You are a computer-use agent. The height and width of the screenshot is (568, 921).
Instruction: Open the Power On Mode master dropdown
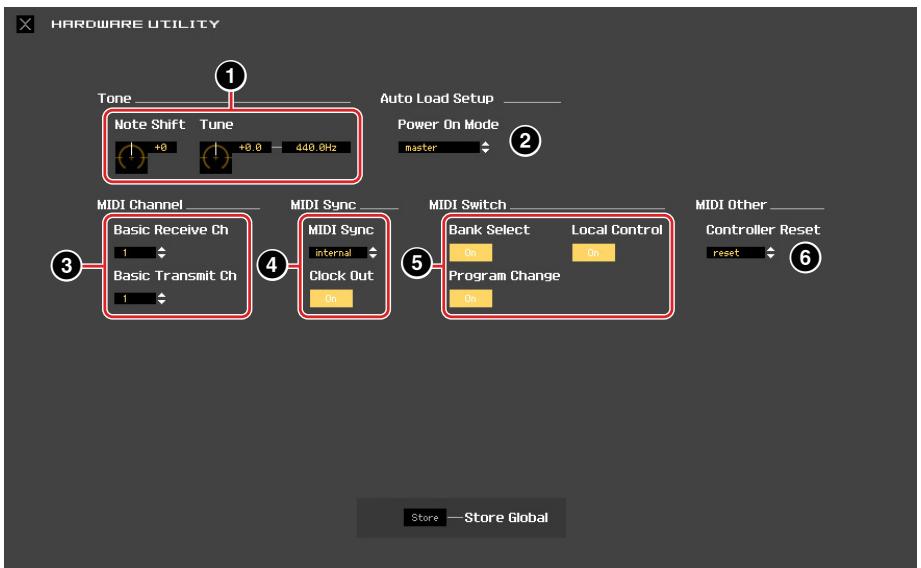pyautogui.click(x=439, y=147)
